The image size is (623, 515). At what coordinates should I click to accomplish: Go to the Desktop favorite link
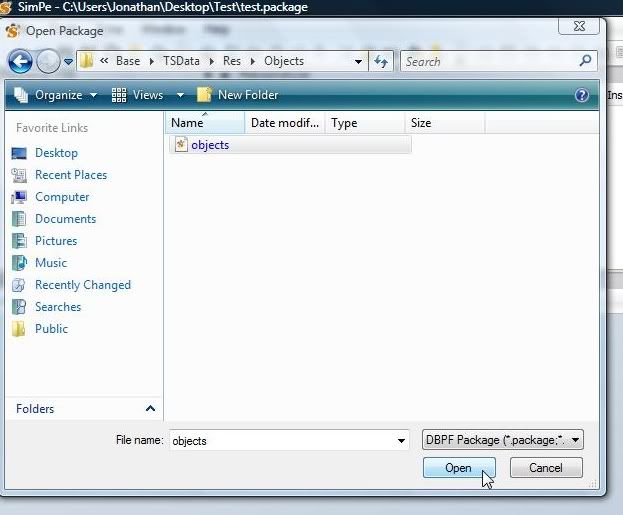click(x=56, y=153)
